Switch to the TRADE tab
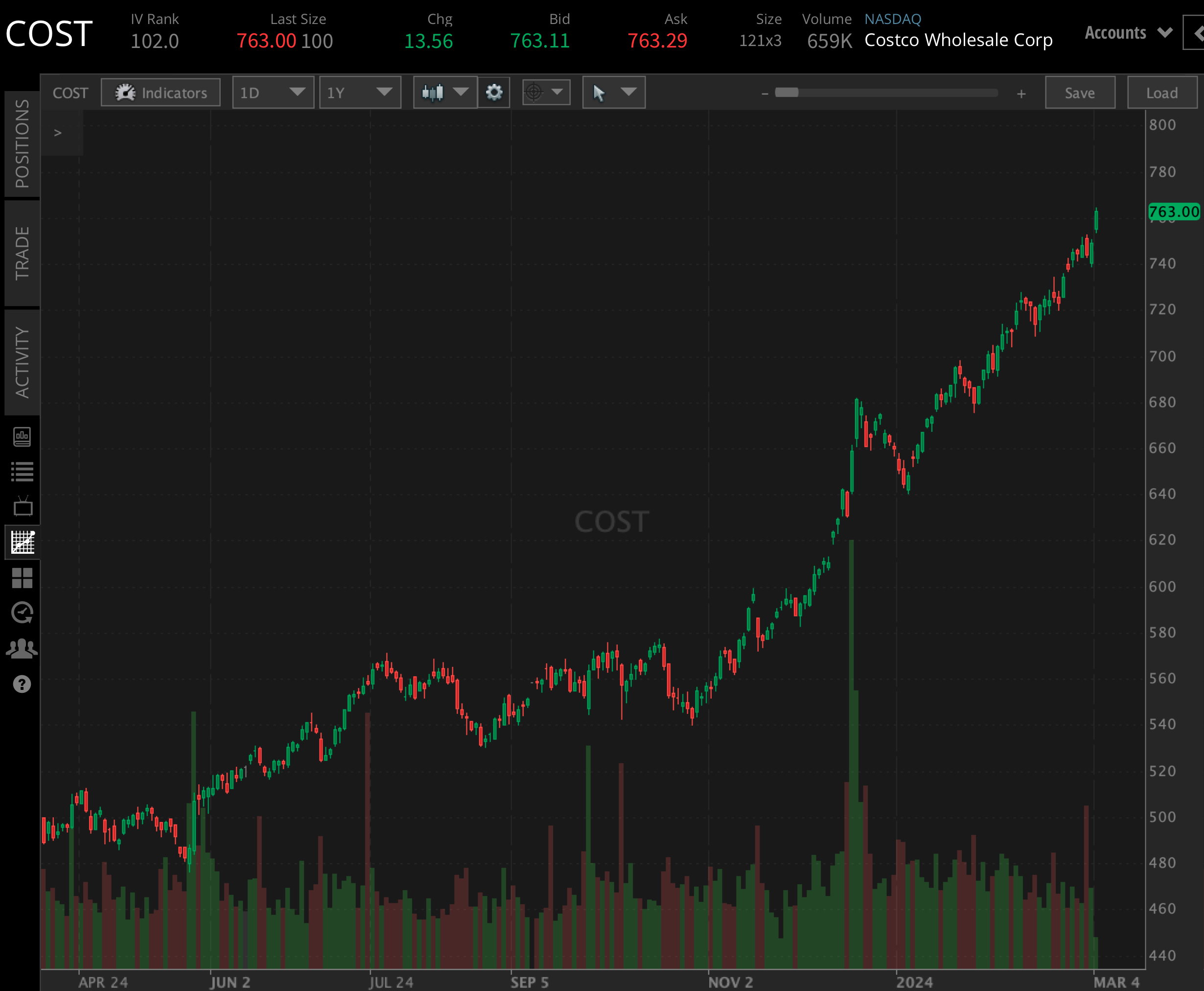Viewport: 1204px width, 991px height. coord(22,250)
